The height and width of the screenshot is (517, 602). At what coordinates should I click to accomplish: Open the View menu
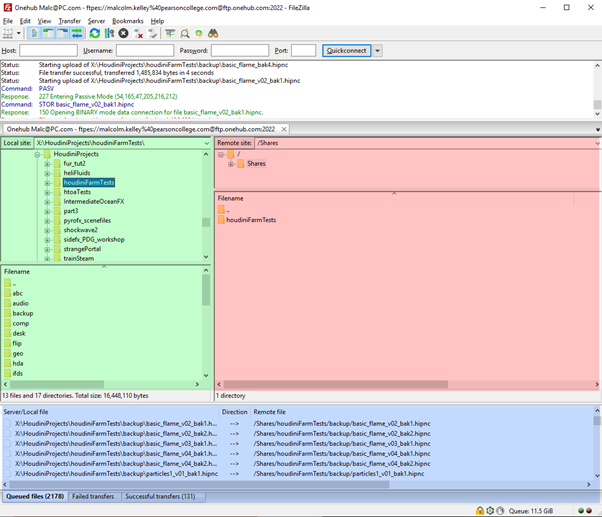point(44,21)
